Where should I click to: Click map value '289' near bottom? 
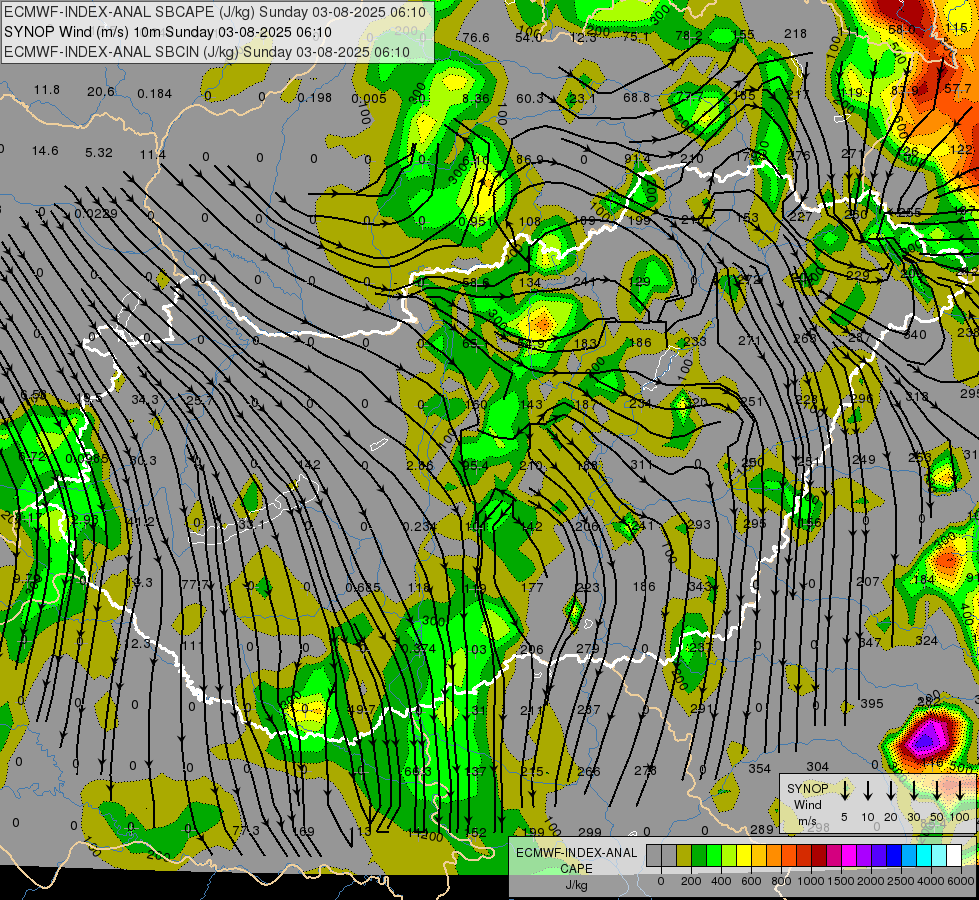pyautogui.click(x=762, y=829)
